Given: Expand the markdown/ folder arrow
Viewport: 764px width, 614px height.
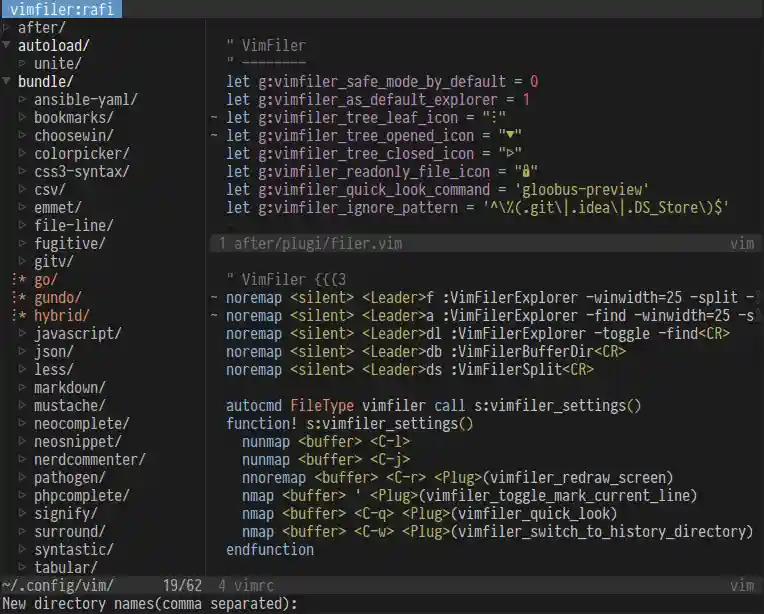Looking at the screenshot, I should point(22,387).
